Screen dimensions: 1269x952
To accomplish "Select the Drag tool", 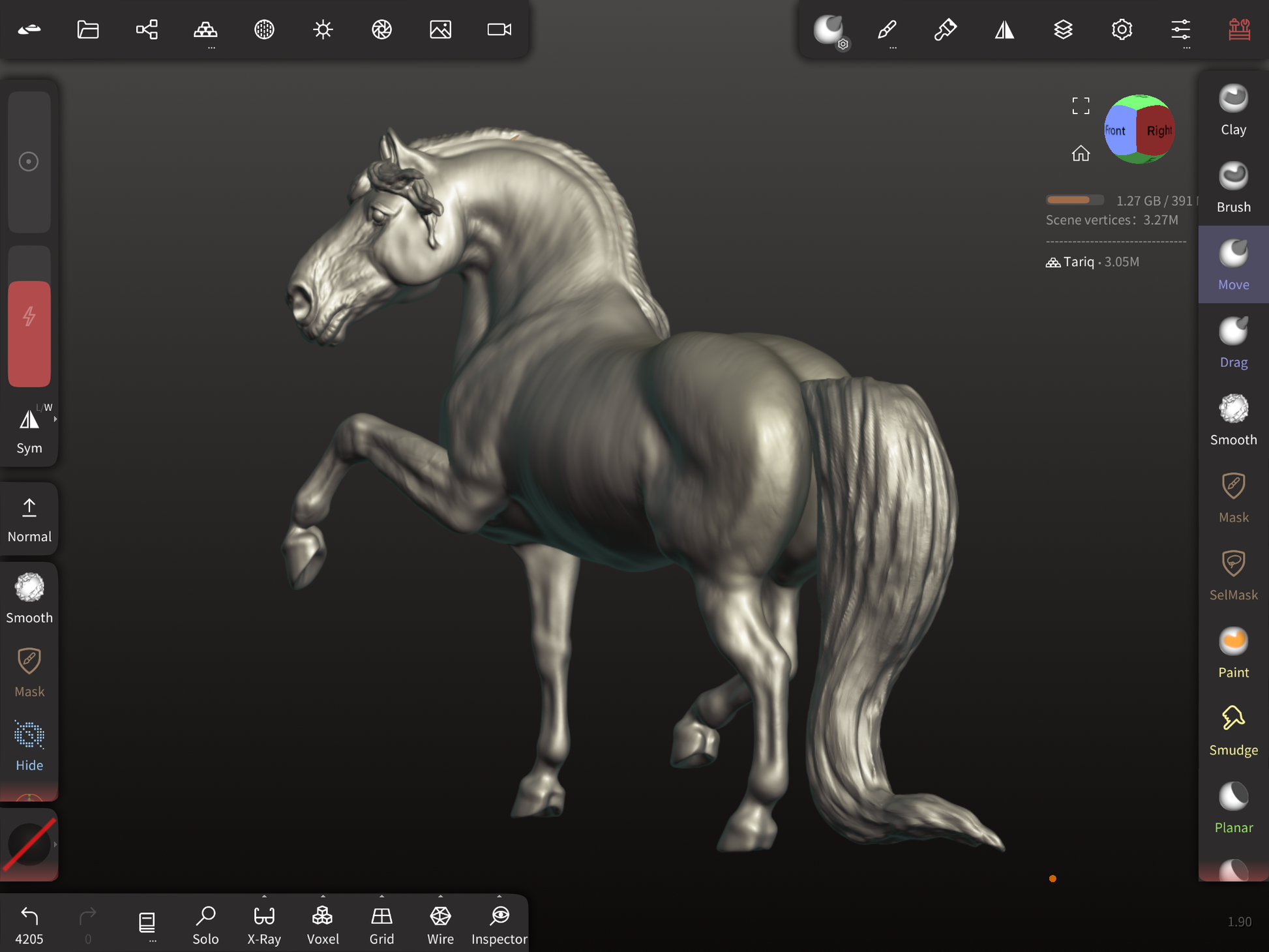I will point(1232,343).
